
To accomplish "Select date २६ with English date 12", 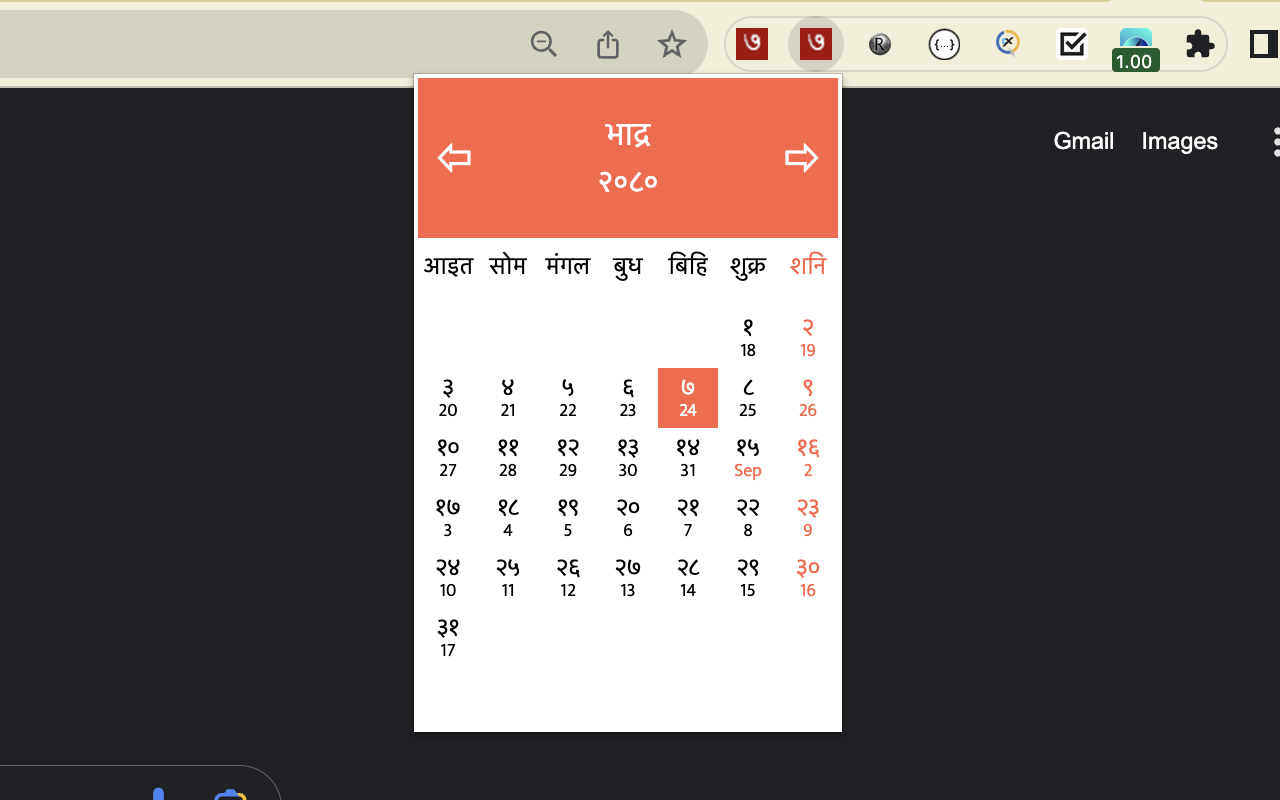I will [568, 578].
